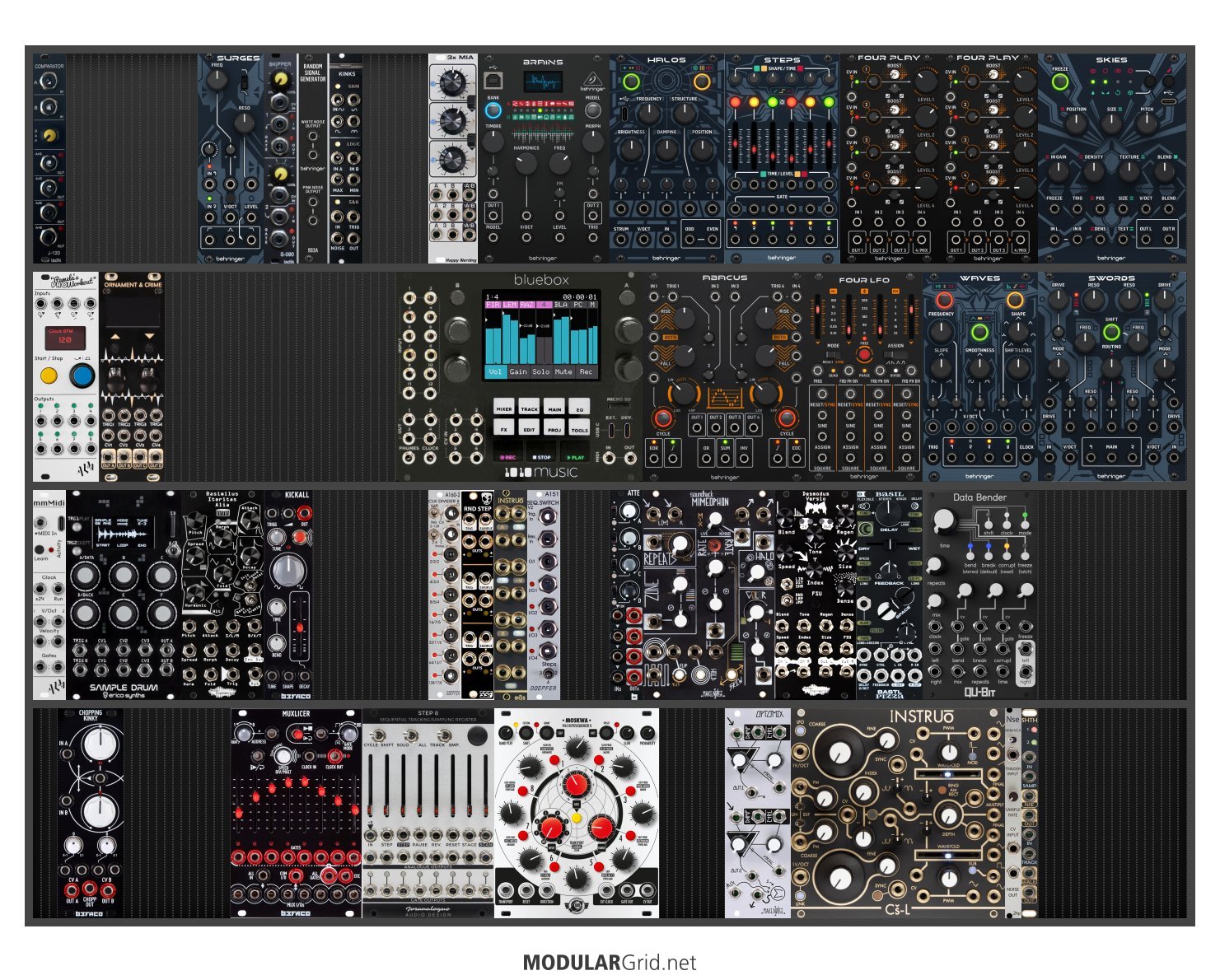The width and height of the screenshot is (1220, 980).
Task: Click the down arrow on Ornament & Crime
Action: pos(149,338)
